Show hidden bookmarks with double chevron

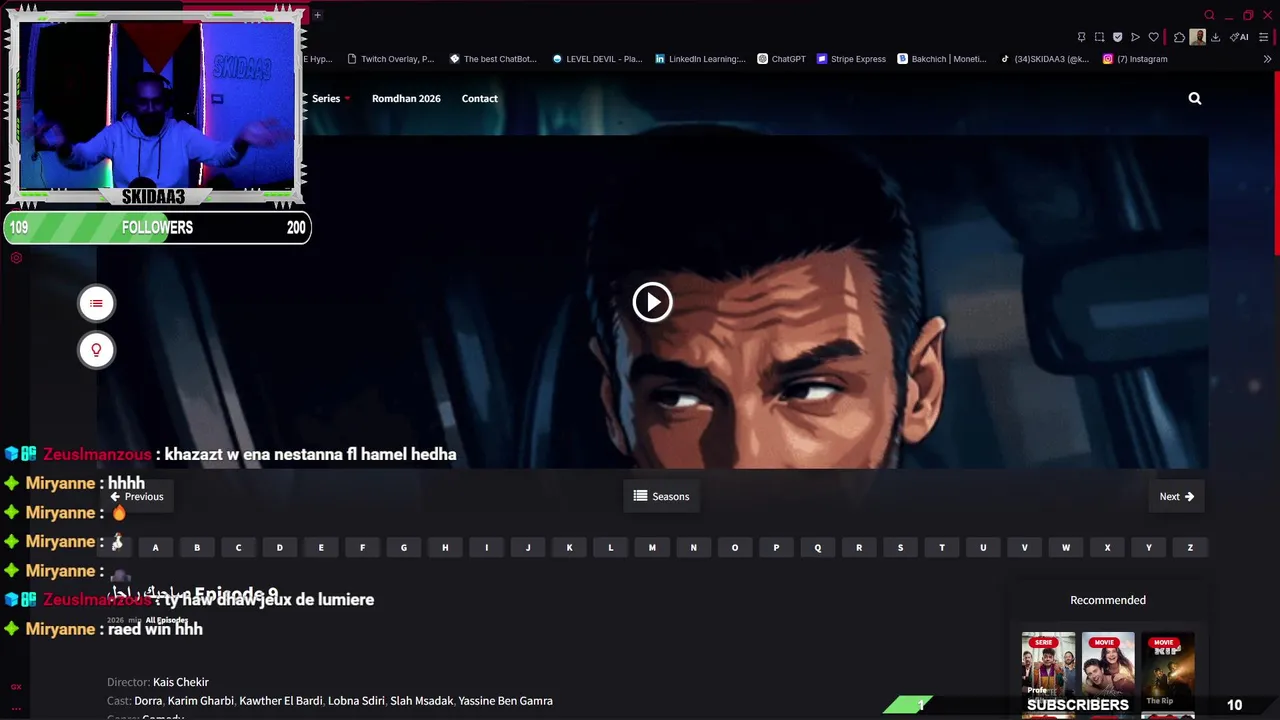pos(1267,59)
